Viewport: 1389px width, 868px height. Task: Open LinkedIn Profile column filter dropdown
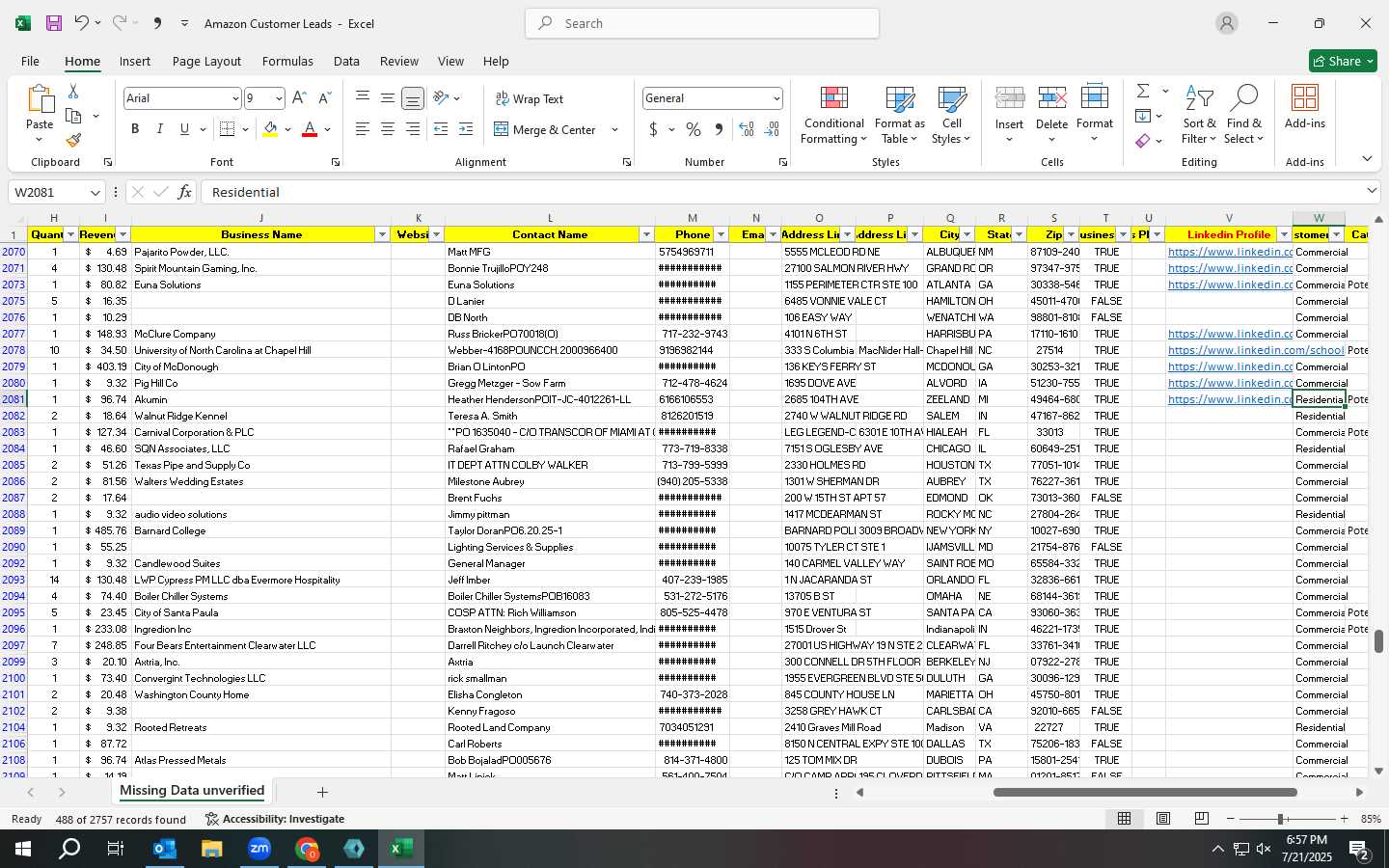coord(1284,234)
